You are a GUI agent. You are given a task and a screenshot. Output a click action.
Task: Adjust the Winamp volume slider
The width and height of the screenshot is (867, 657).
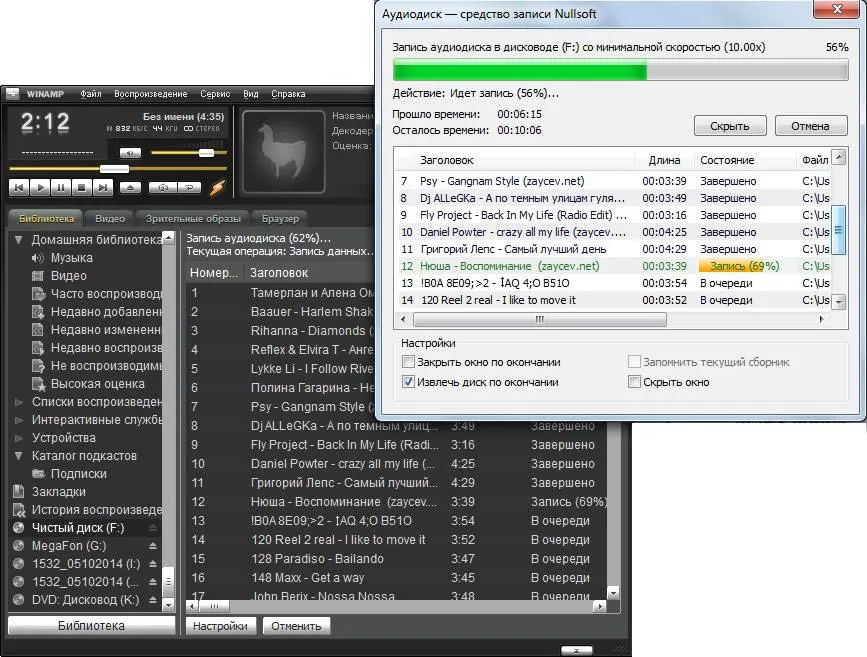tap(206, 153)
